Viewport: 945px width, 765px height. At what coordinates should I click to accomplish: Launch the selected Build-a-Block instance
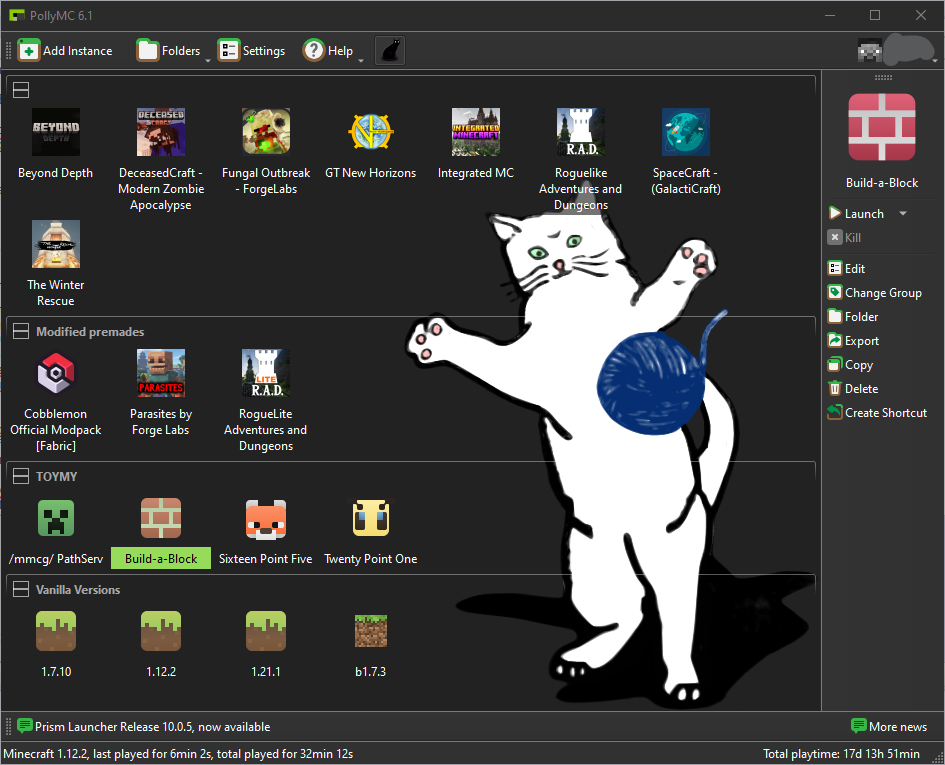856,213
